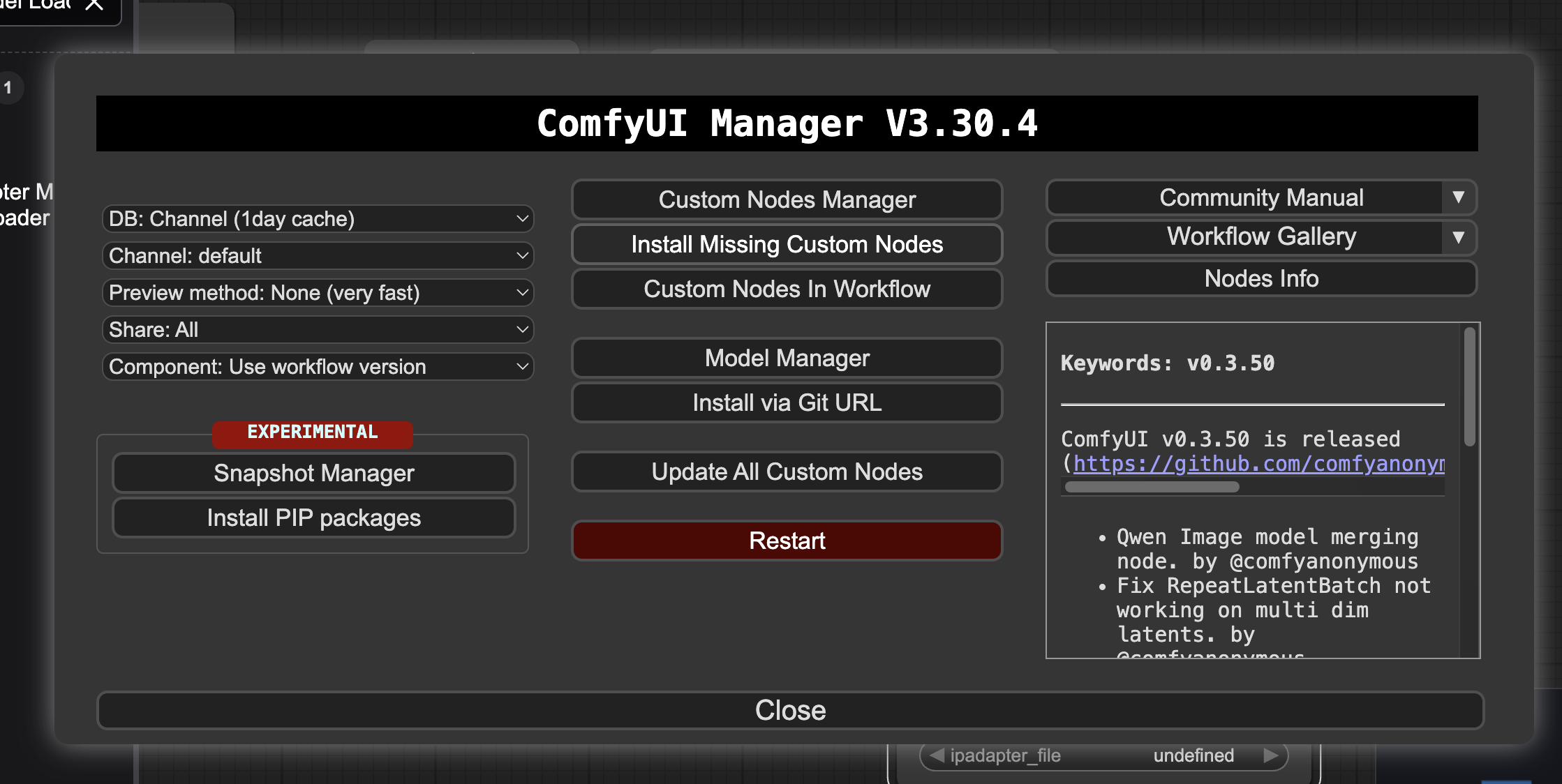Open Custom Nodes Manager
The image size is (1562, 784).
coord(787,200)
